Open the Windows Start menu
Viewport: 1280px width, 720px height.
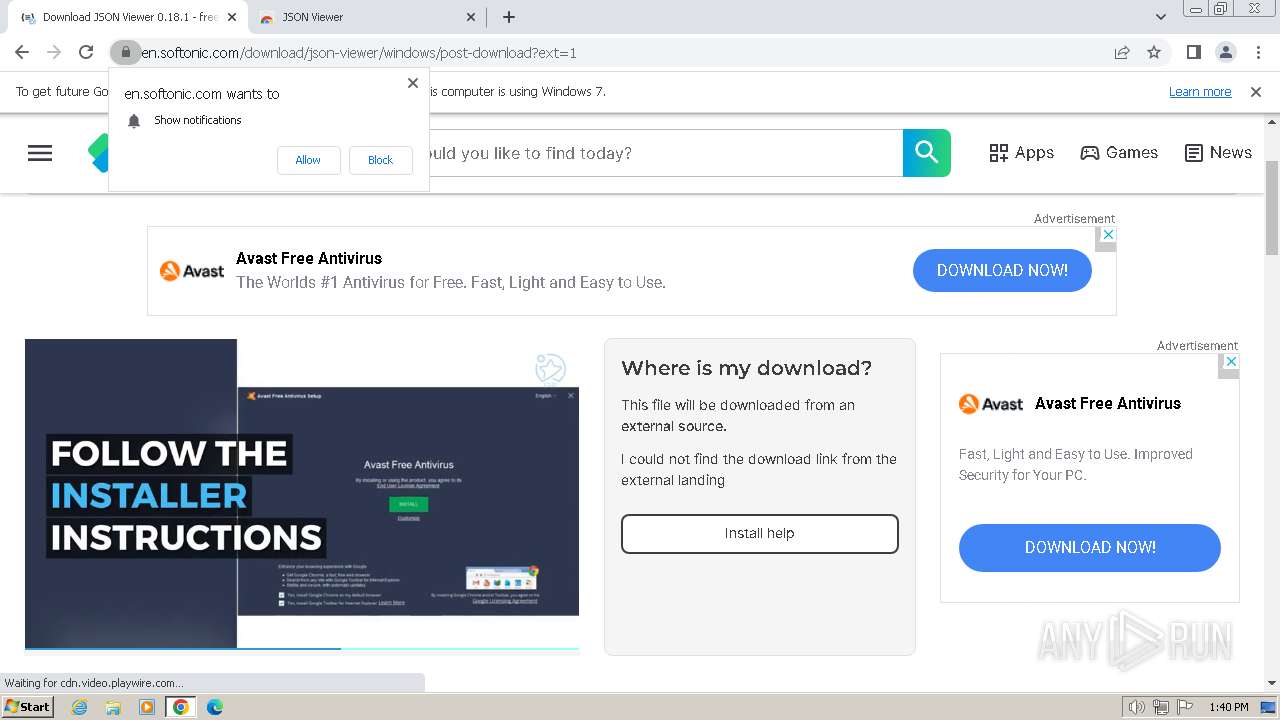(x=27, y=707)
